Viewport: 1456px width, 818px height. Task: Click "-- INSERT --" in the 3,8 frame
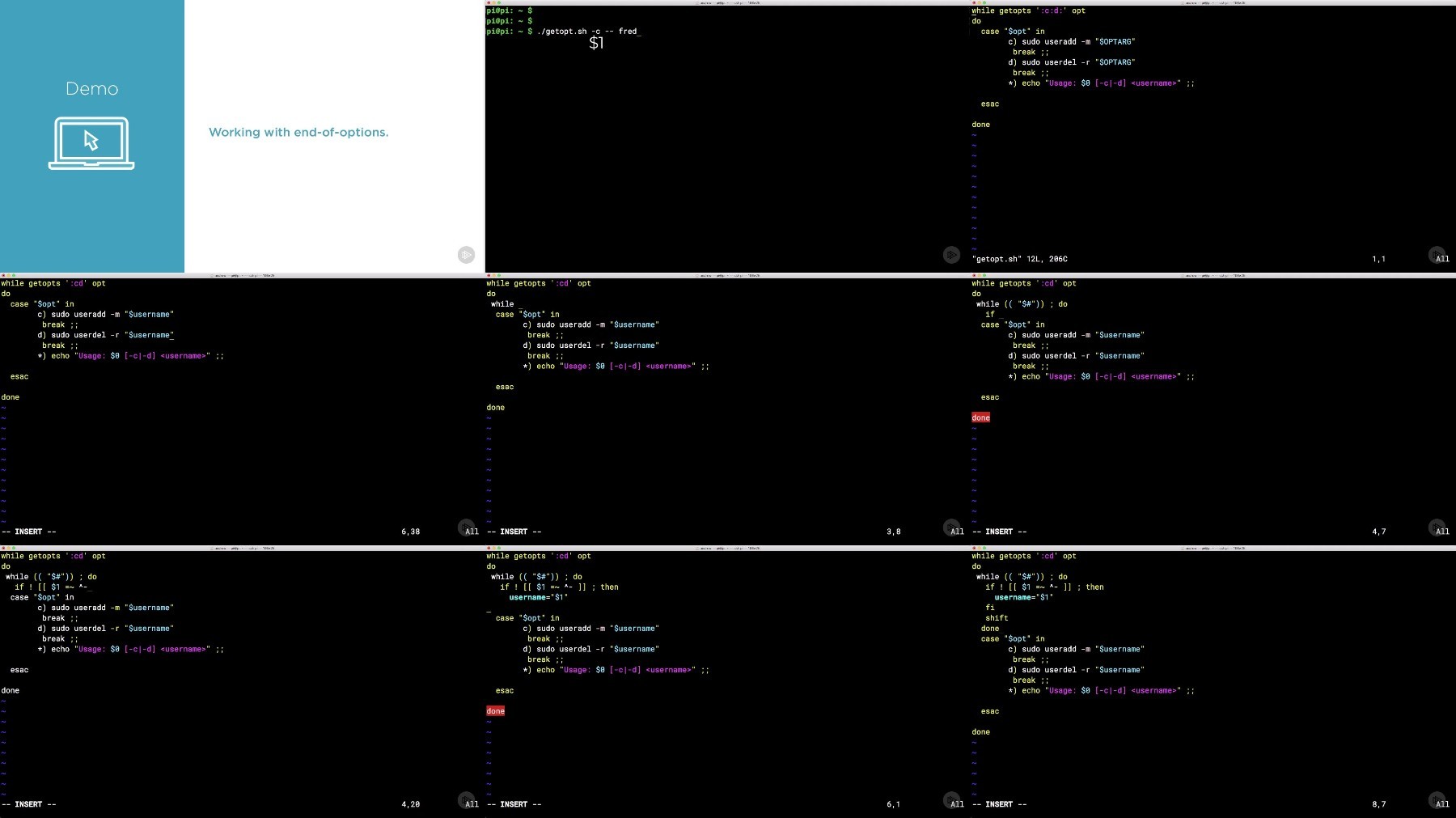(x=514, y=532)
